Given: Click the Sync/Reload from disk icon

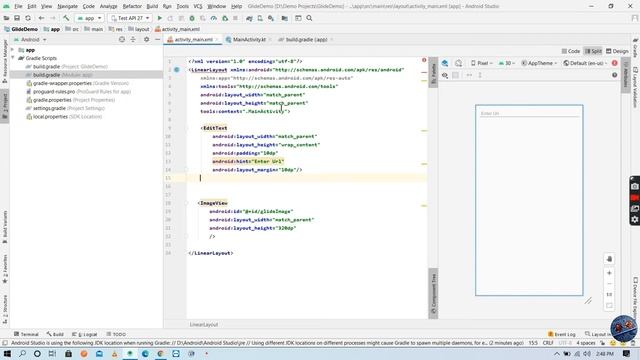Looking at the screenshot, I should point(28,18).
